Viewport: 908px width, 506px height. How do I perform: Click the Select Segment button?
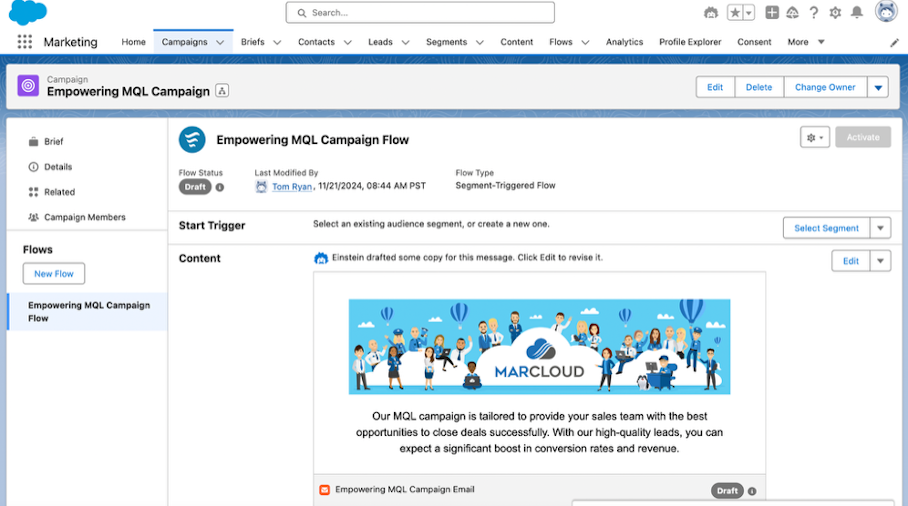(x=826, y=228)
